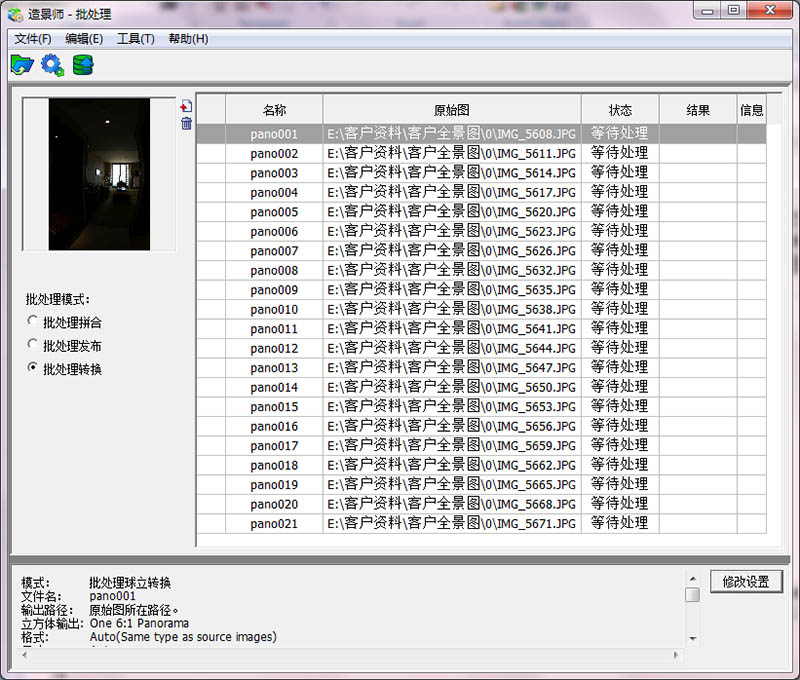Select the pano017 row name
Viewport: 800px width, 680px height.
[274, 446]
